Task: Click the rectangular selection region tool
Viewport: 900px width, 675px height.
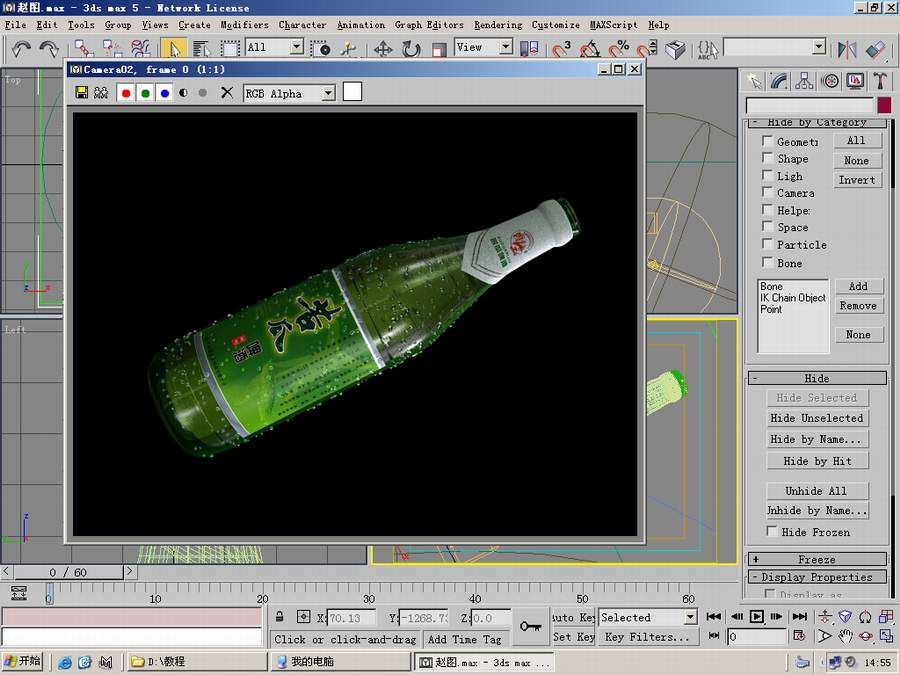Action: [x=230, y=49]
